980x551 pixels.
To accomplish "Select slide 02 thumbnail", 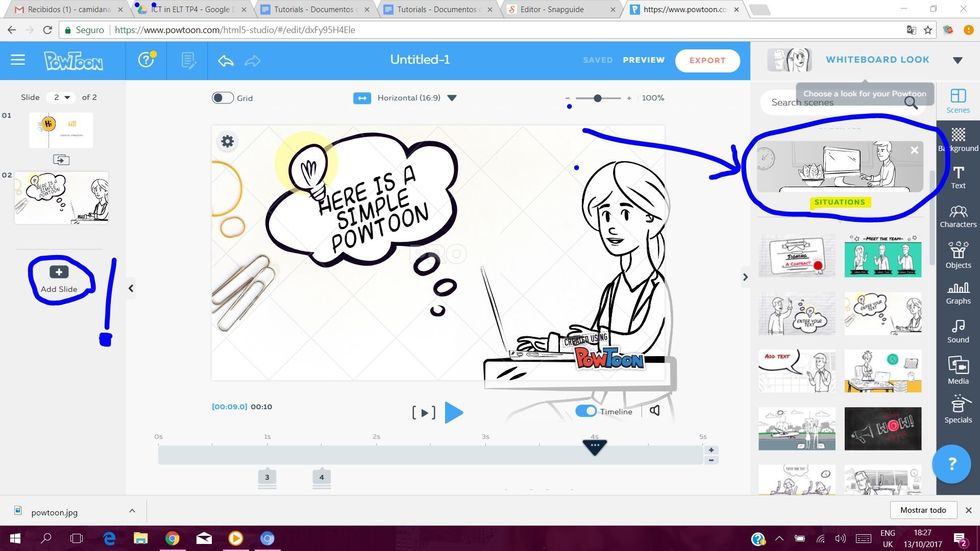I will (61, 197).
